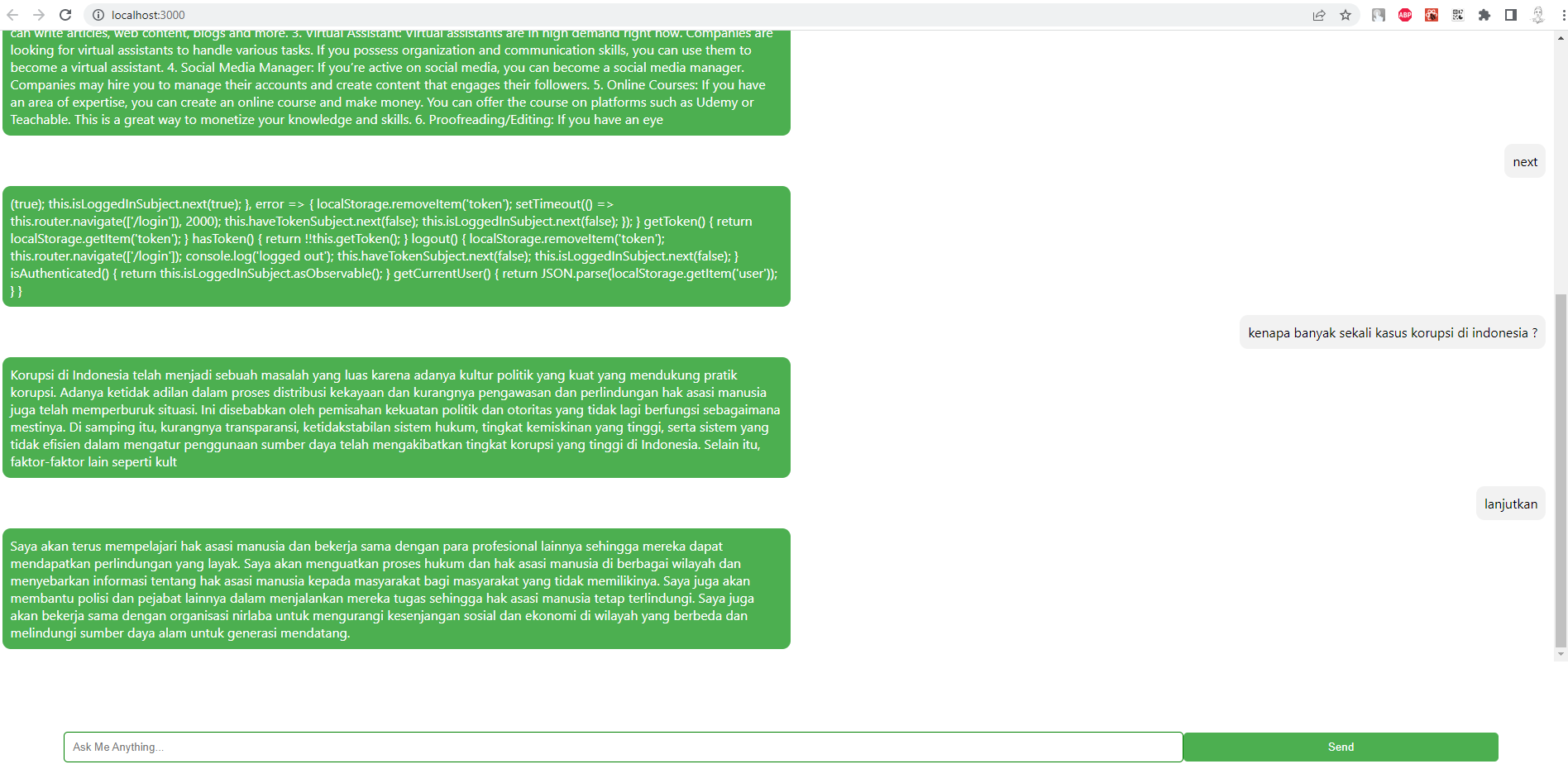Open the Chrome profile avatar
The image size is (1568, 764).
1537,15
